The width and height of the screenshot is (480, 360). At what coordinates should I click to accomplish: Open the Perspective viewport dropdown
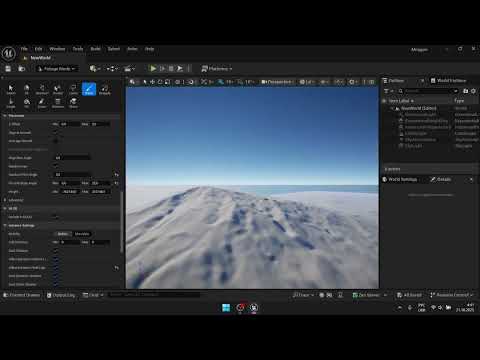(x=277, y=82)
